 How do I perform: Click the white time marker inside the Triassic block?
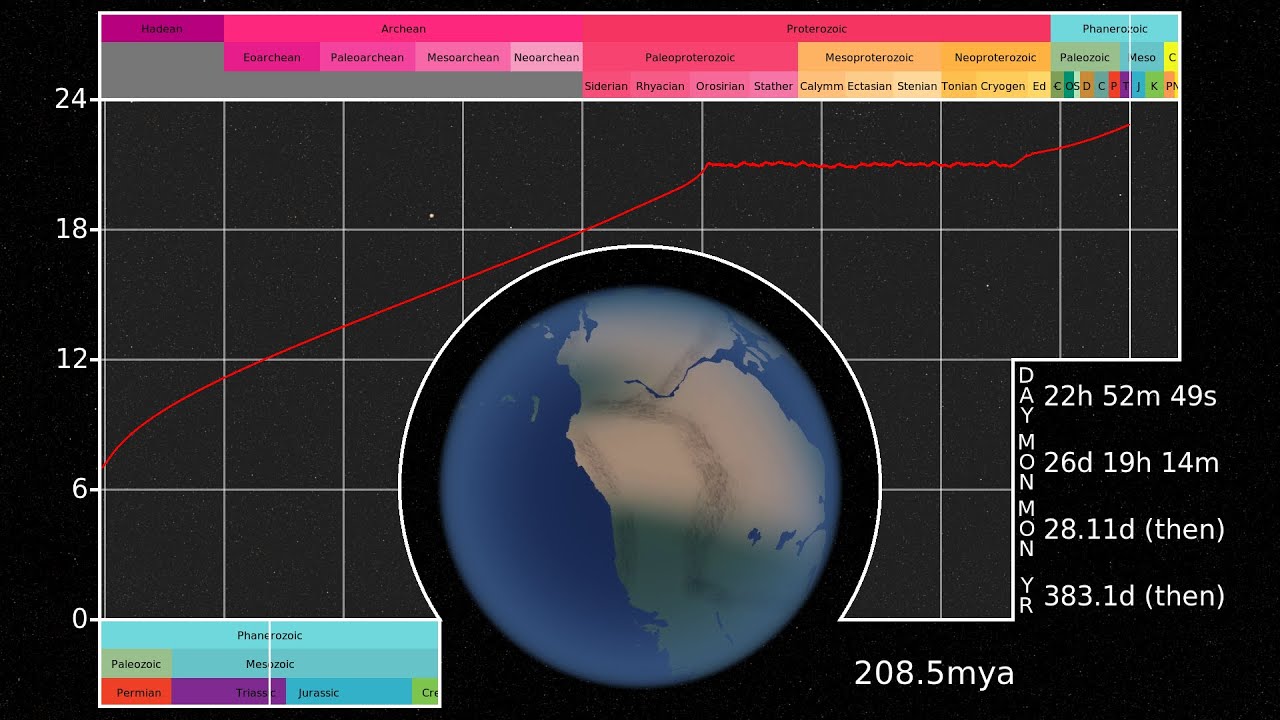(x=270, y=692)
